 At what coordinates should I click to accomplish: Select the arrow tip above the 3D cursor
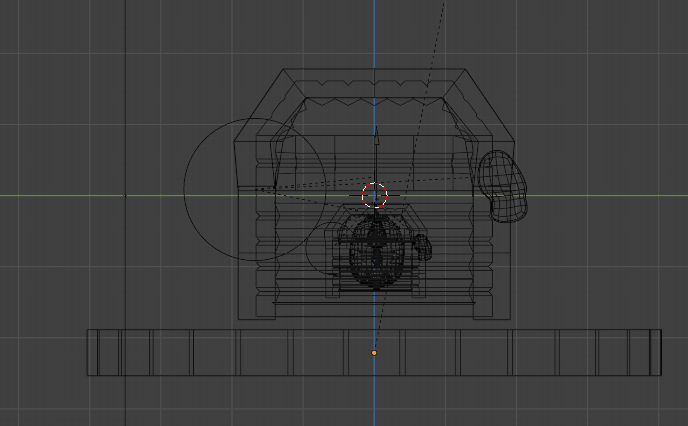click(x=375, y=130)
